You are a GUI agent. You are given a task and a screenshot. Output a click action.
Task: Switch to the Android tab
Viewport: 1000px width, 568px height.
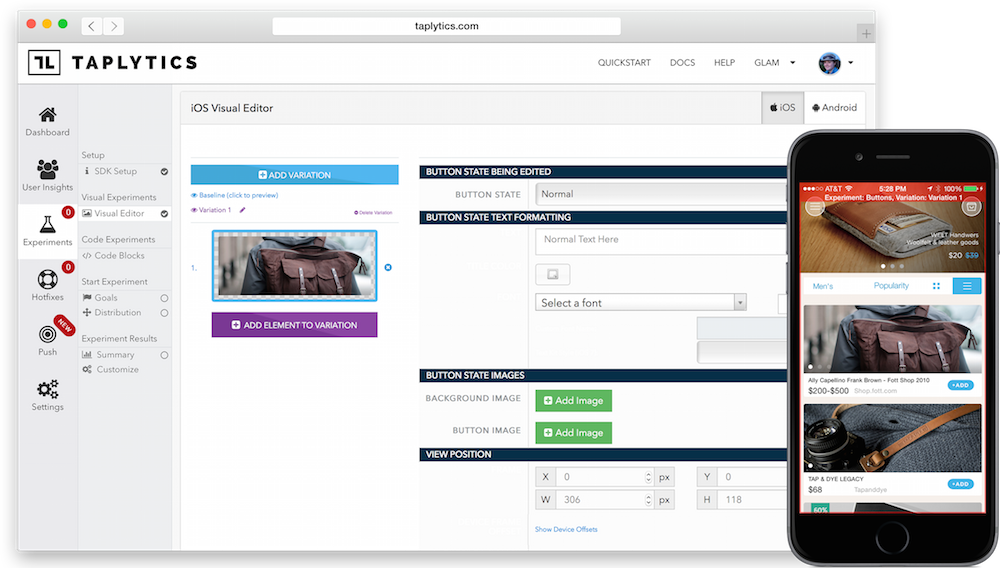[x=834, y=108]
